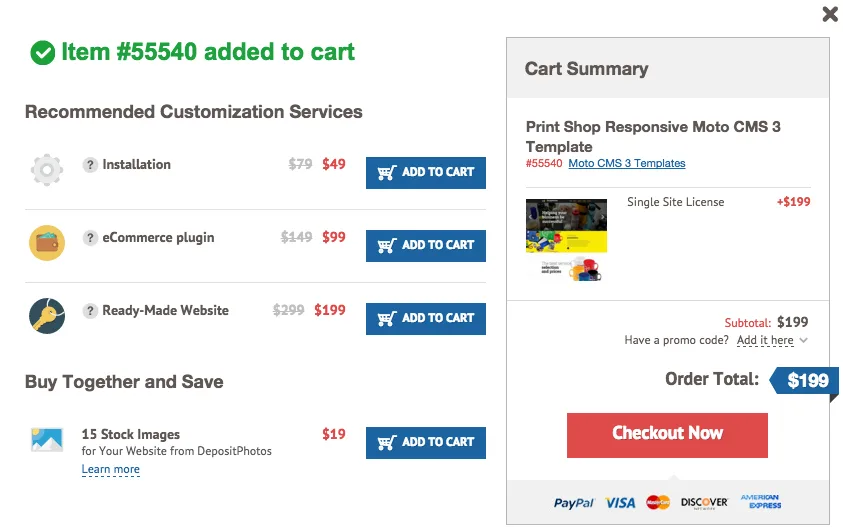Viewport: 843px width, 527px height.
Task: Click the eCommerce plugin wallet icon
Action: tap(47, 242)
